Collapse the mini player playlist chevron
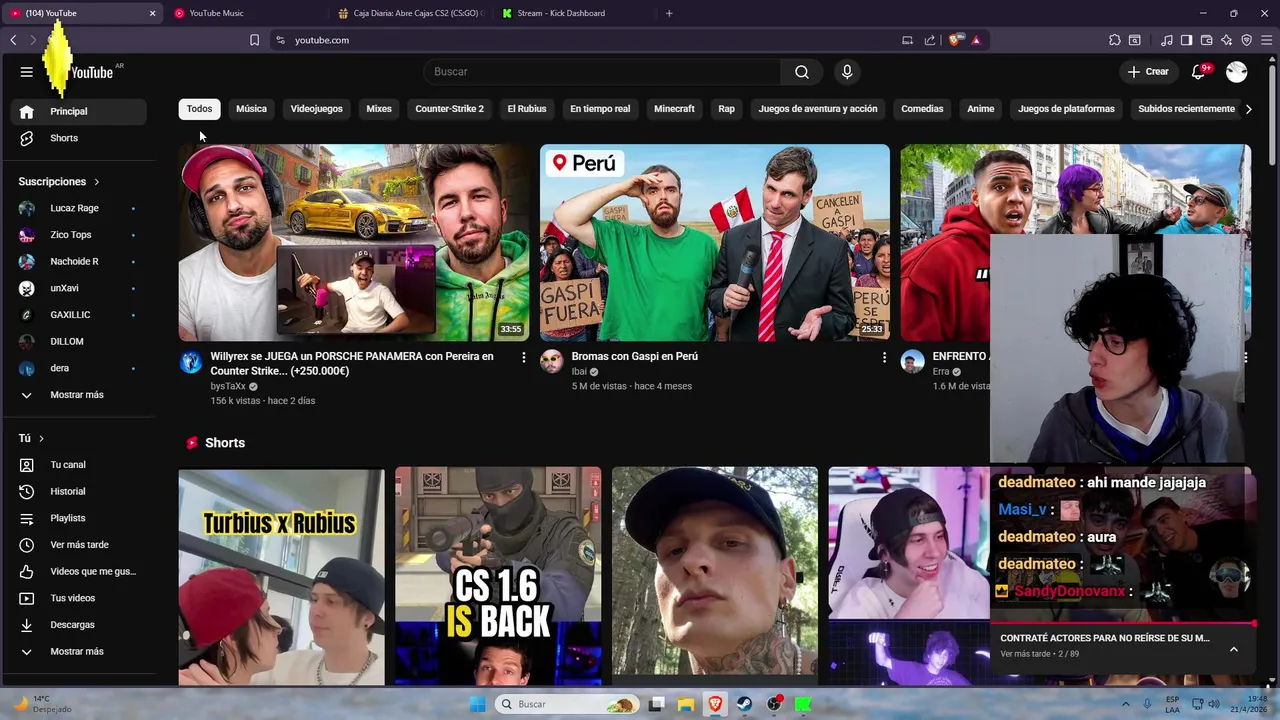This screenshot has width=1280, height=720. tap(1233, 649)
